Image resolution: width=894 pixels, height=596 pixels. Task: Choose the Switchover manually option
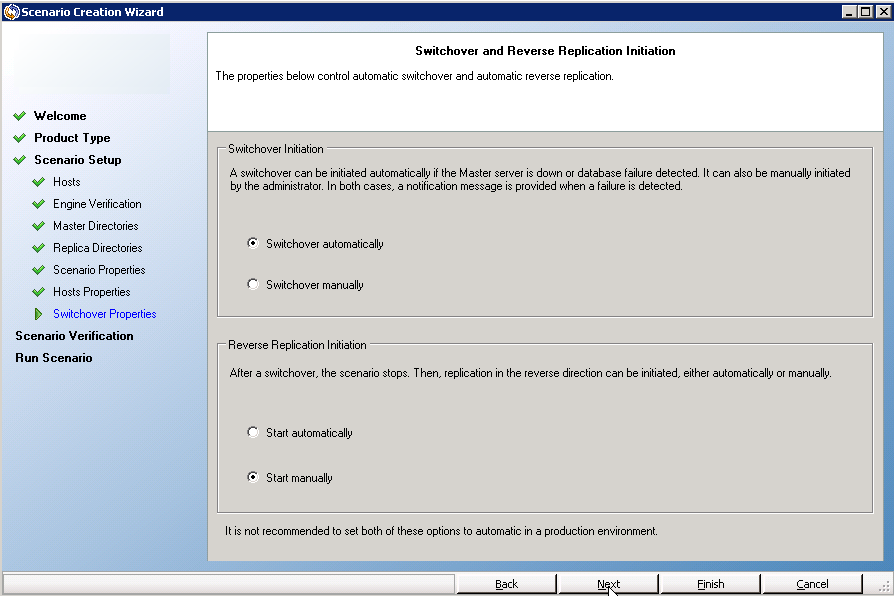tap(253, 284)
